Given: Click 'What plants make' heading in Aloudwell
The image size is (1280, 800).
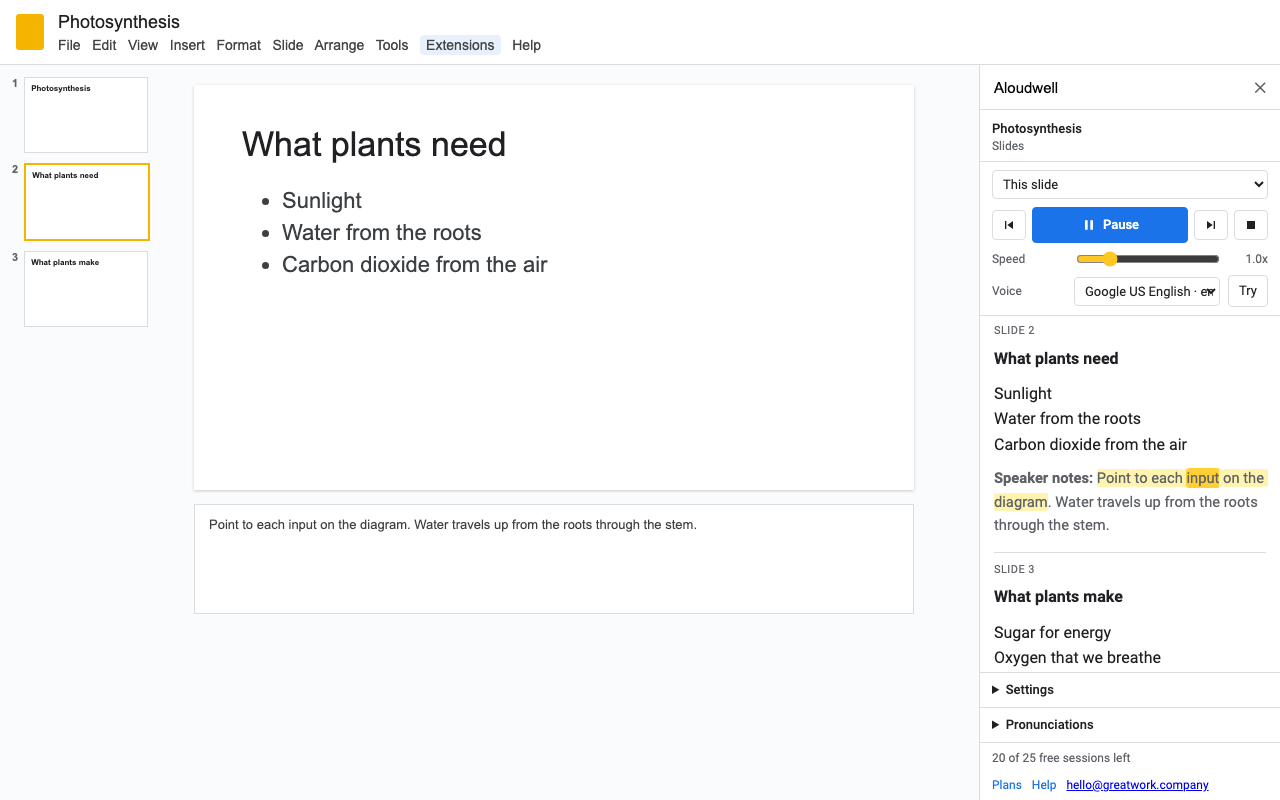Looking at the screenshot, I should click(x=1058, y=597).
